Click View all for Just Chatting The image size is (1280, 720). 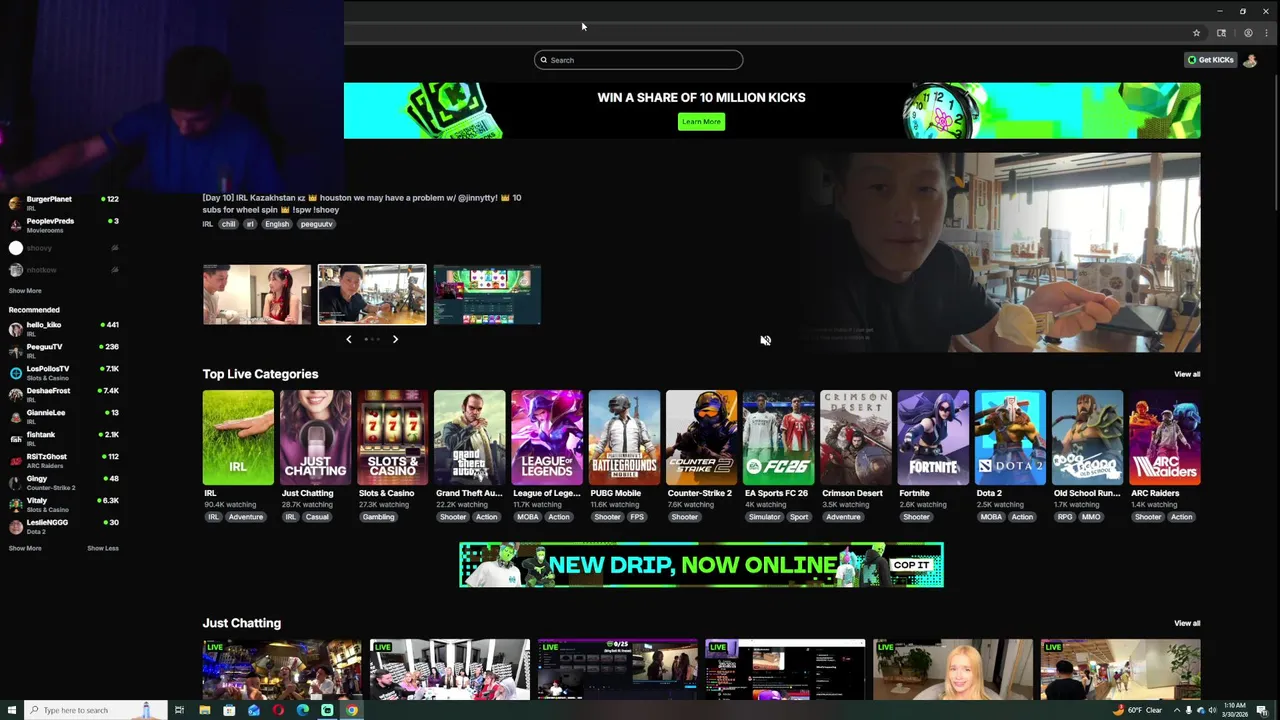(x=1187, y=623)
